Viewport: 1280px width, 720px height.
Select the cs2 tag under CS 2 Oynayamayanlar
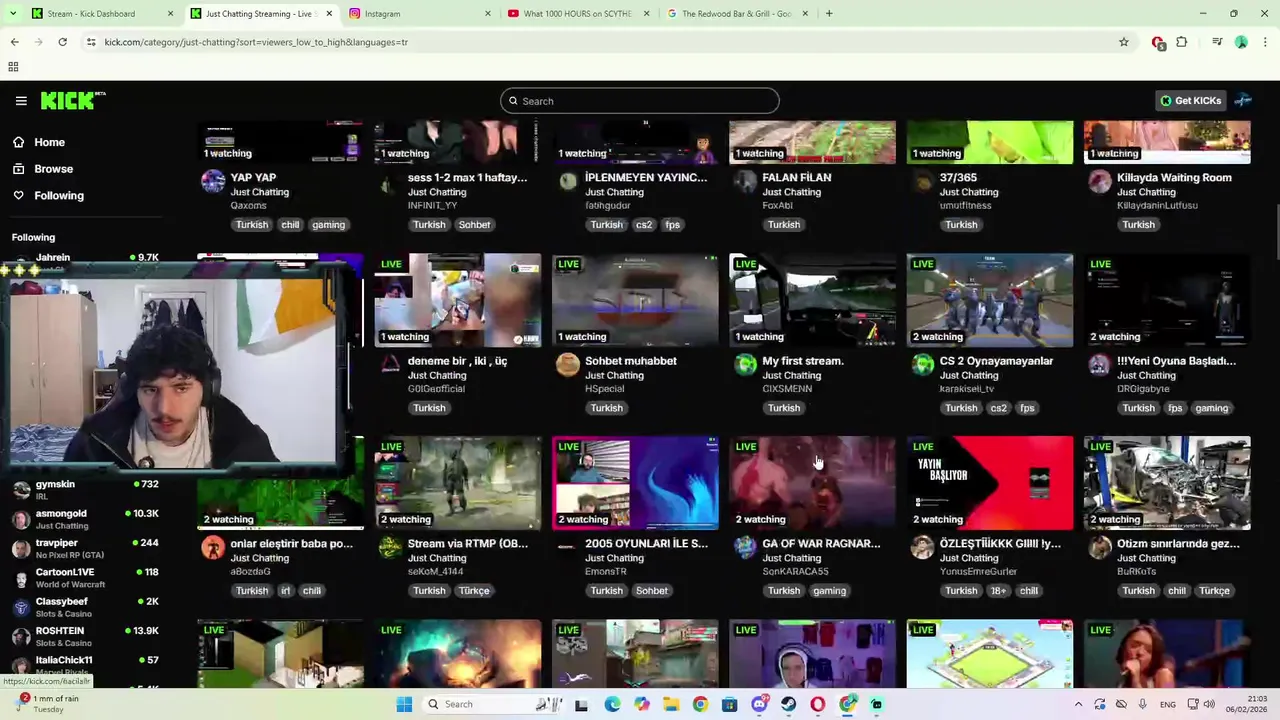click(998, 408)
